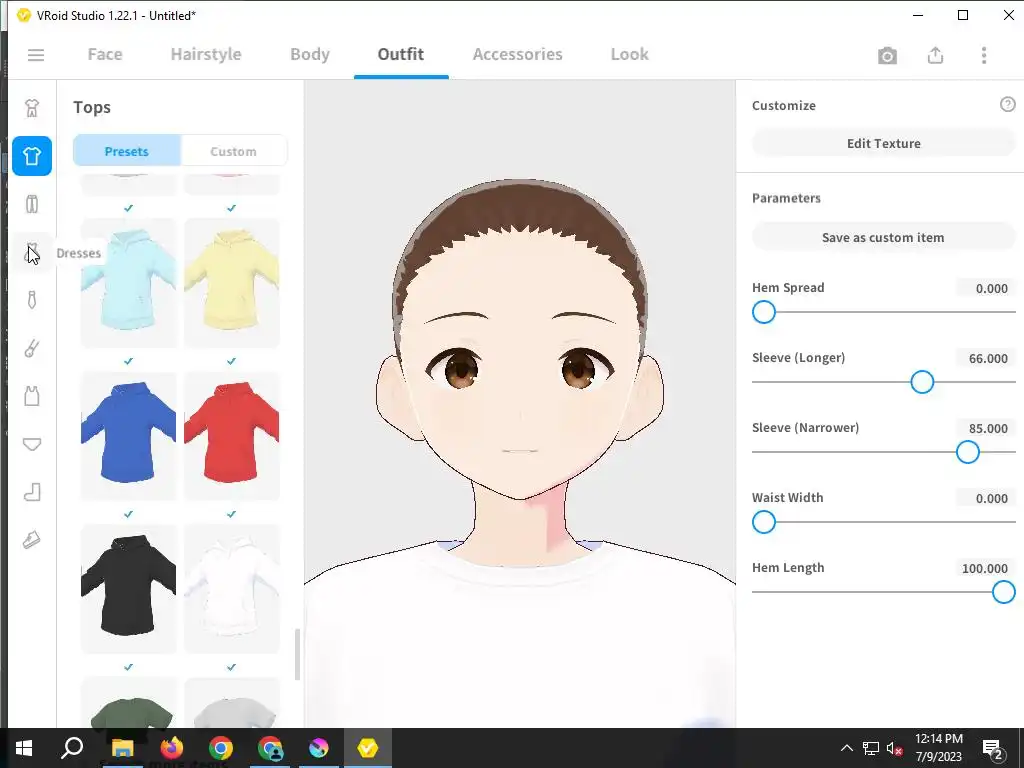Click the muted volume tray icon
The height and width of the screenshot is (768, 1024).
coord(894,748)
